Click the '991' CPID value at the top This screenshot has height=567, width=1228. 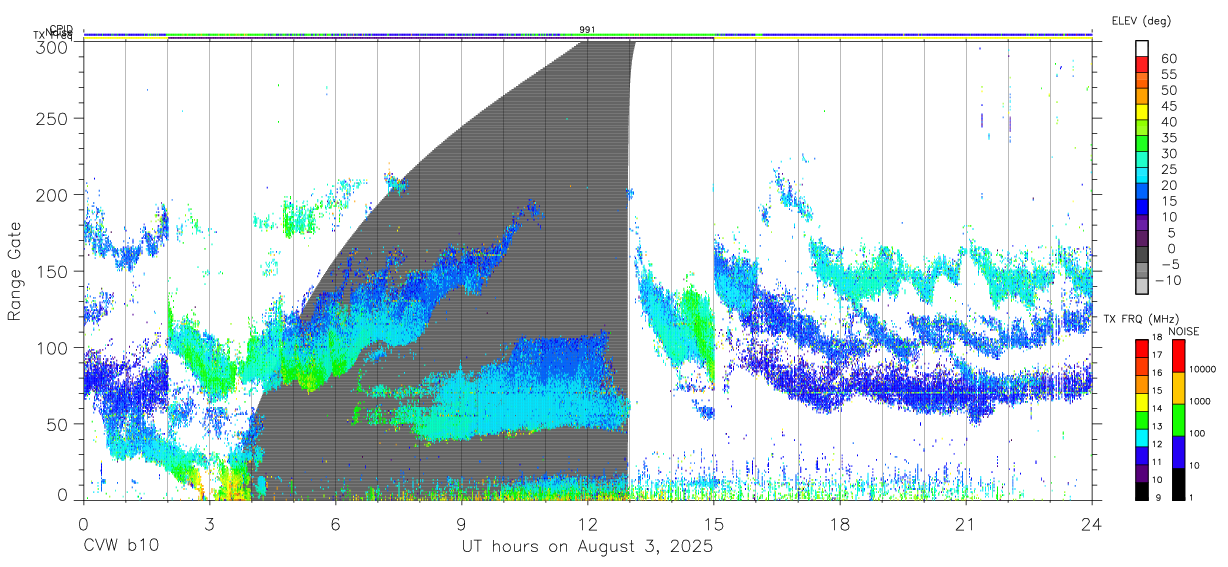588,30
